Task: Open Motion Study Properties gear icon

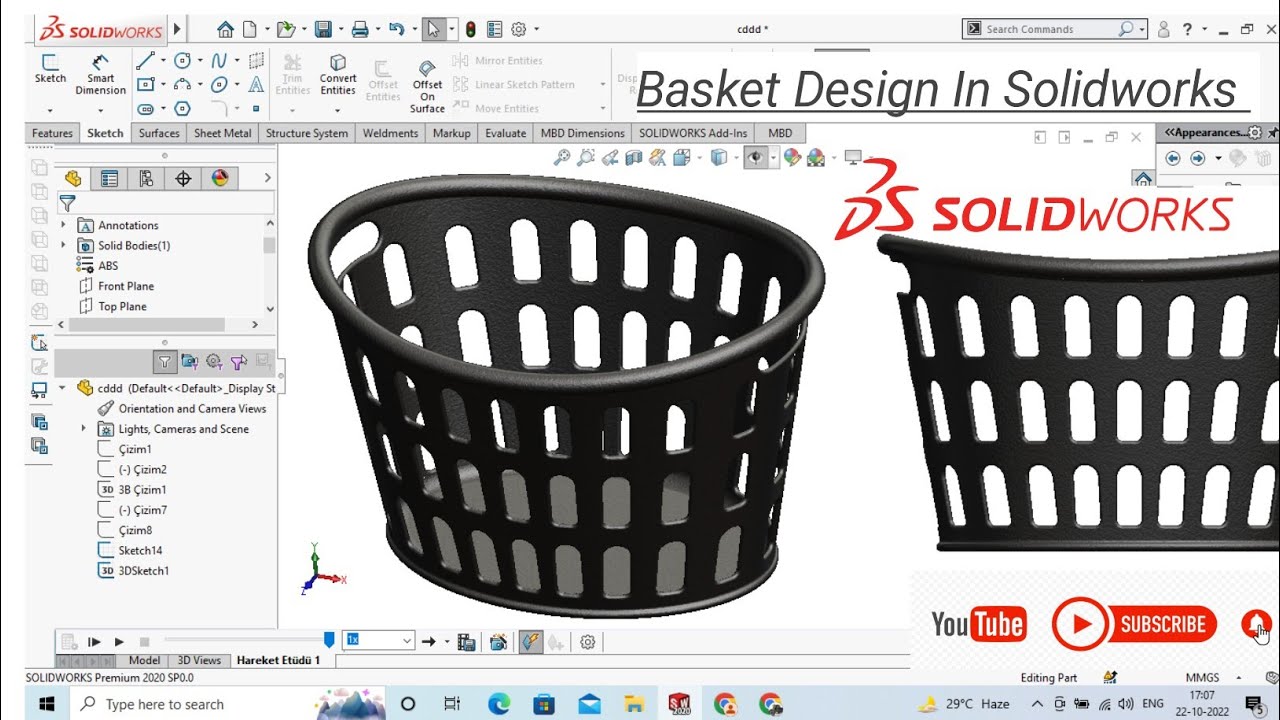Action: [x=588, y=642]
